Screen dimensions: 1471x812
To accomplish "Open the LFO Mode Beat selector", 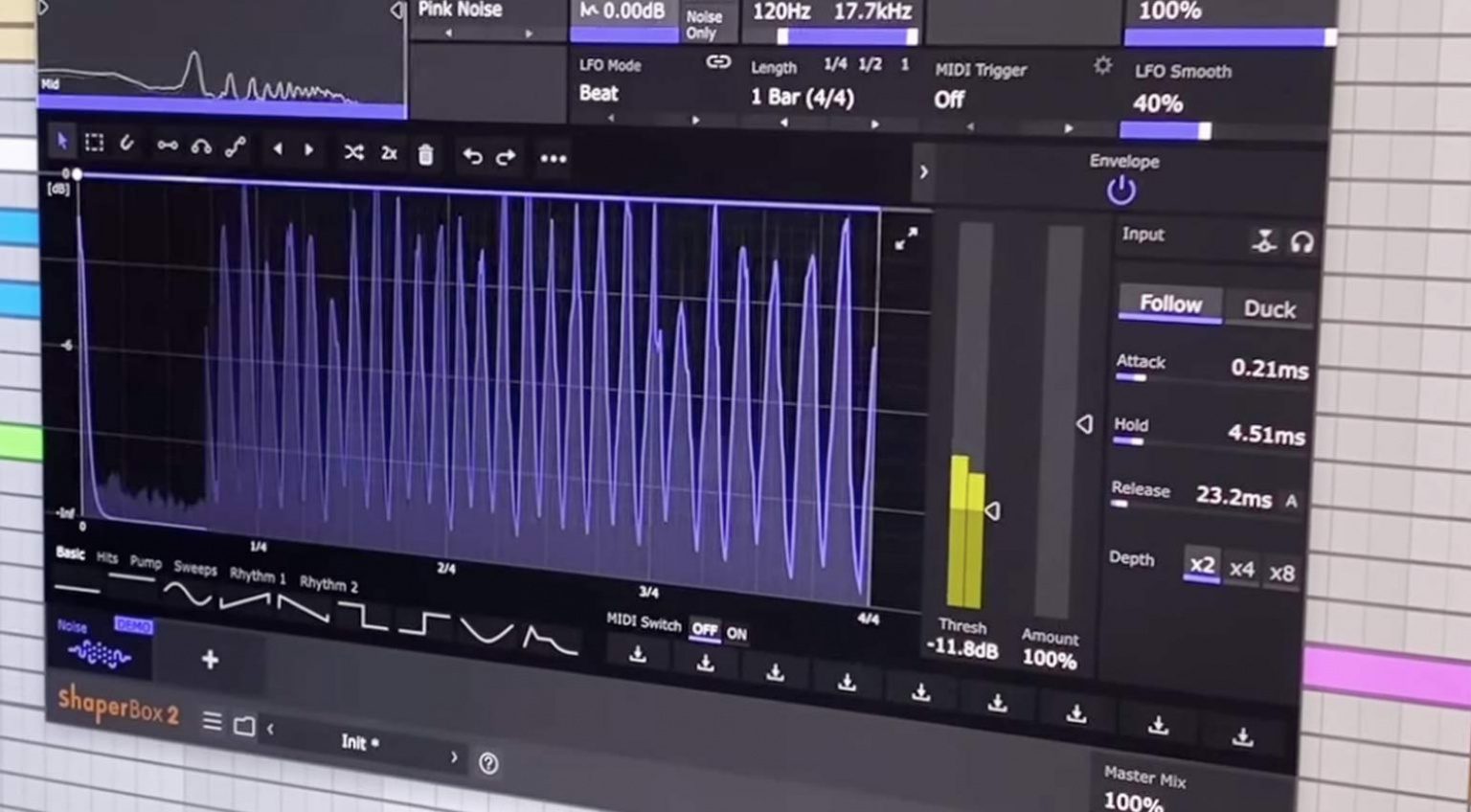I will pyautogui.click(x=598, y=94).
